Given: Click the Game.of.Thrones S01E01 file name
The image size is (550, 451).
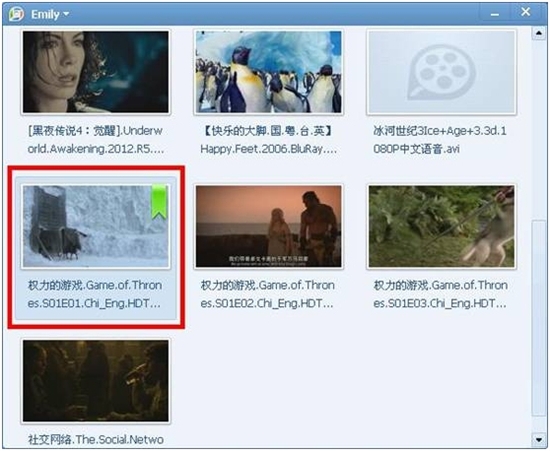Looking at the screenshot, I should pyautogui.click(x=95, y=294).
